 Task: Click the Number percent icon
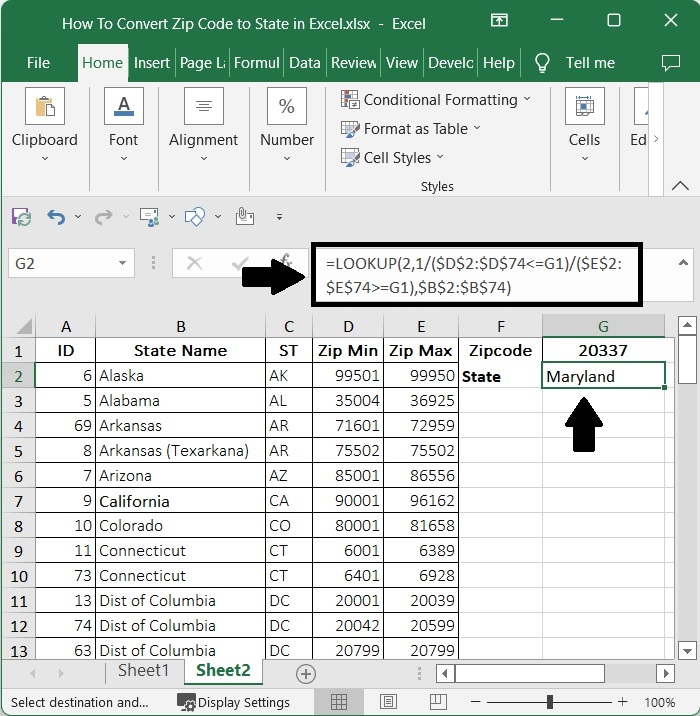(x=286, y=106)
